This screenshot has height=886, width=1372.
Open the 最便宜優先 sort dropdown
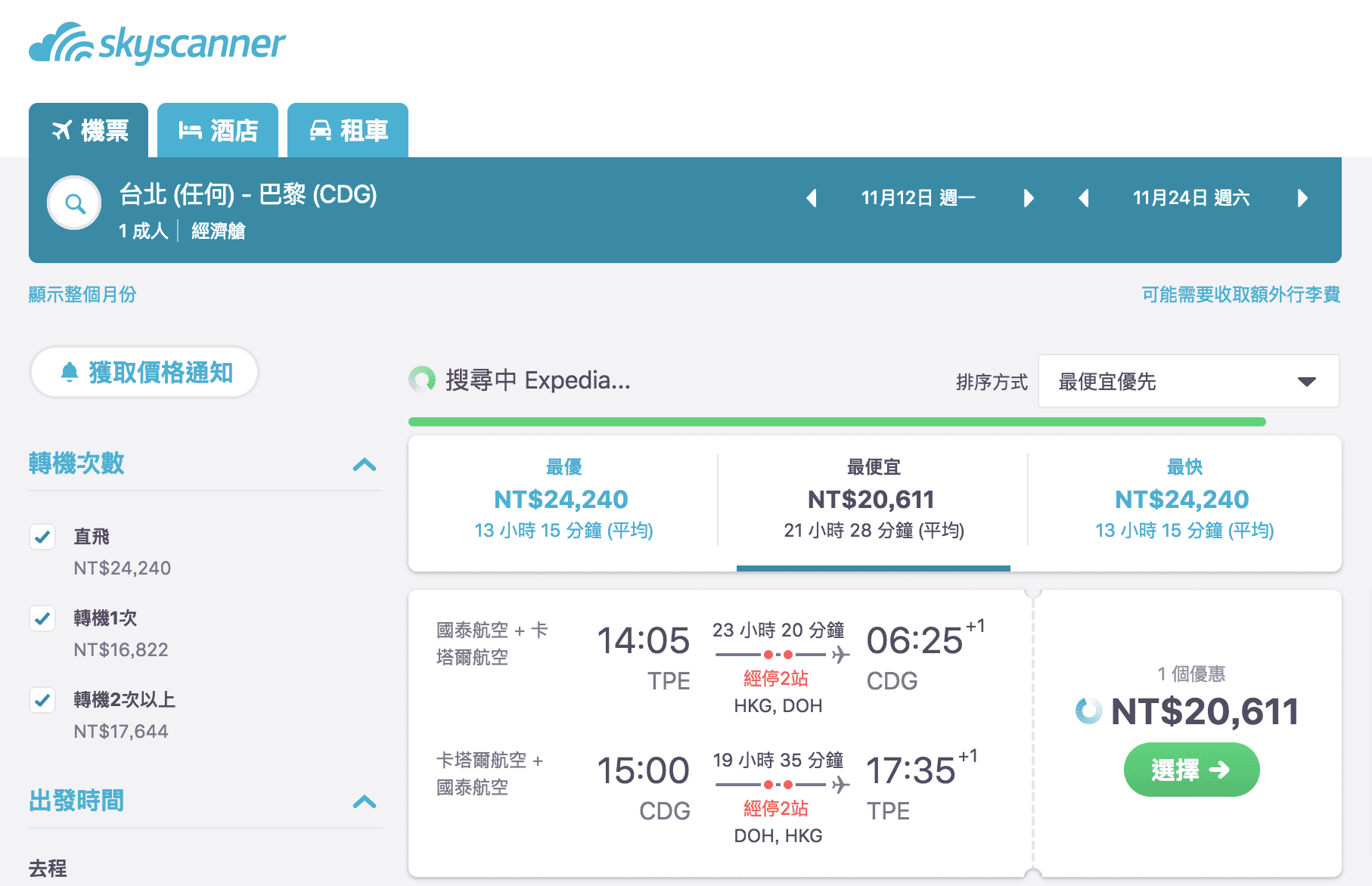coord(1188,381)
